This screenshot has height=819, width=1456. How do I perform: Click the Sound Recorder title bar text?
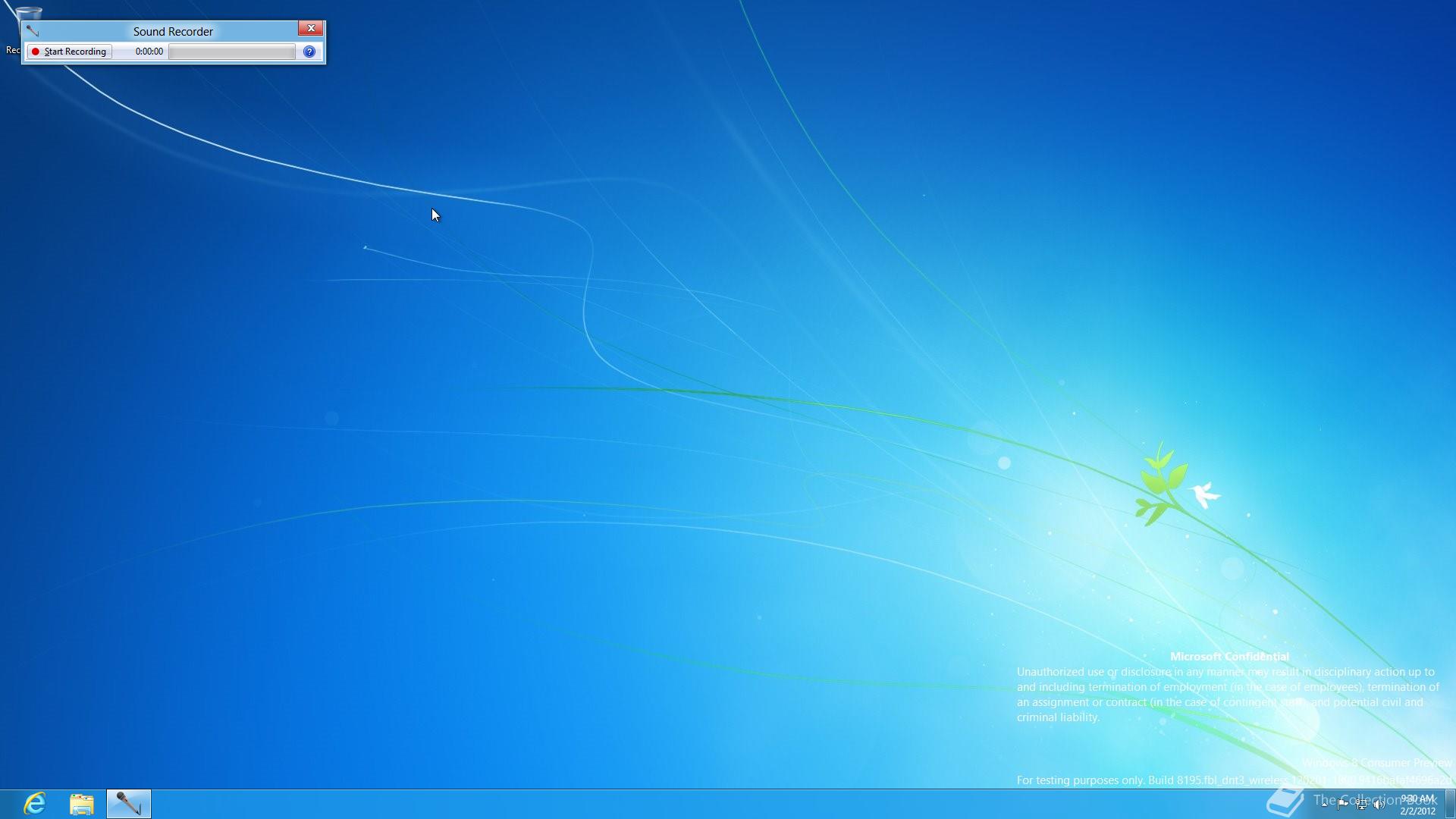point(173,31)
